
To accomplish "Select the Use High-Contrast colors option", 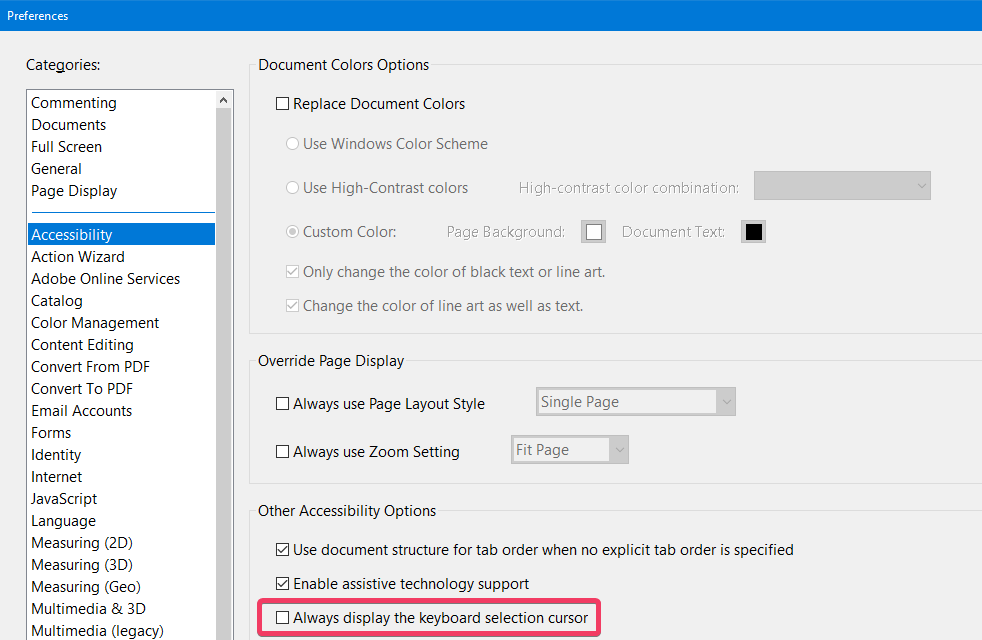I will click(293, 188).
